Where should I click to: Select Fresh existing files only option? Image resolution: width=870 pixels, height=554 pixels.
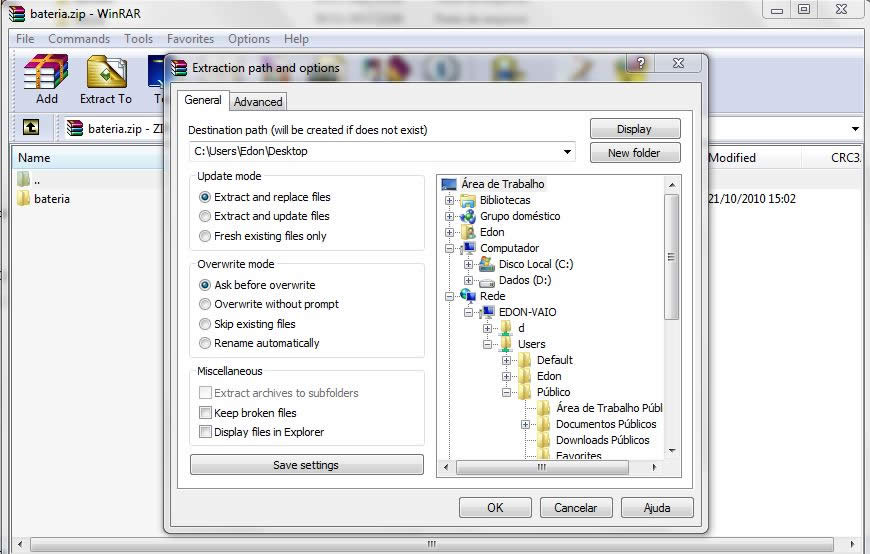pos(205,236)
